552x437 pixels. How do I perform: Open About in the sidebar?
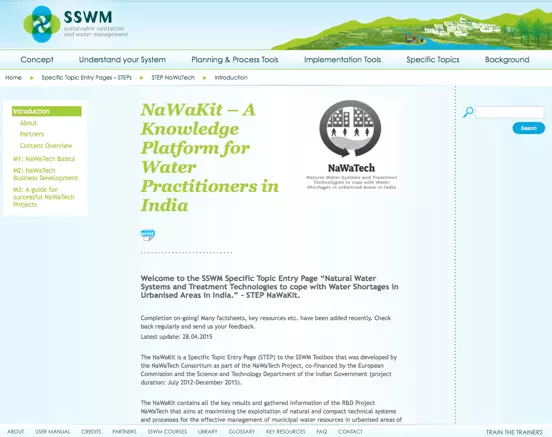pos(28,123)
